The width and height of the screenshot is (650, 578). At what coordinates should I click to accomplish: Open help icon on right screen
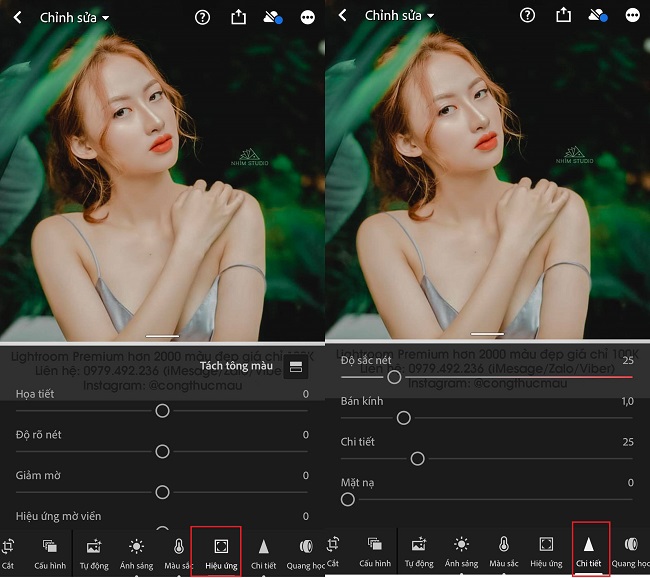pyautogui.click(x=527, y=15)
